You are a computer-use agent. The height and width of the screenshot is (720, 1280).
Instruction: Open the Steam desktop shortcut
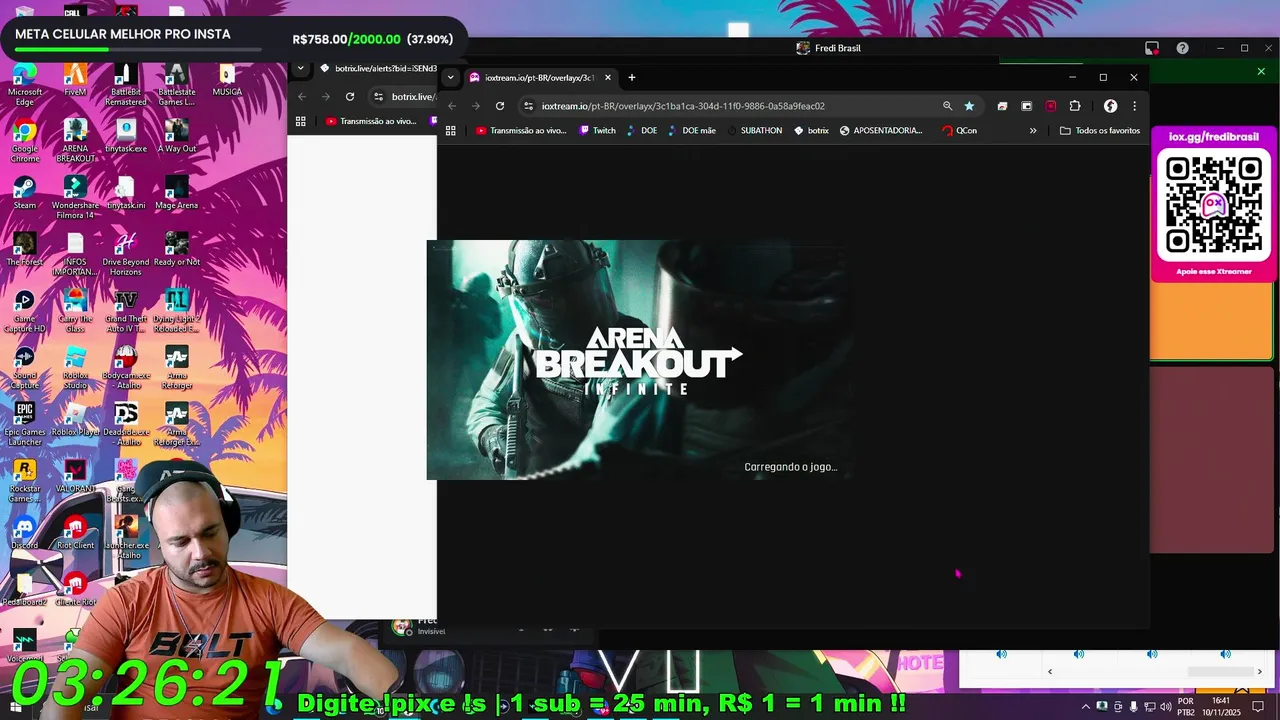click(25, 193)
